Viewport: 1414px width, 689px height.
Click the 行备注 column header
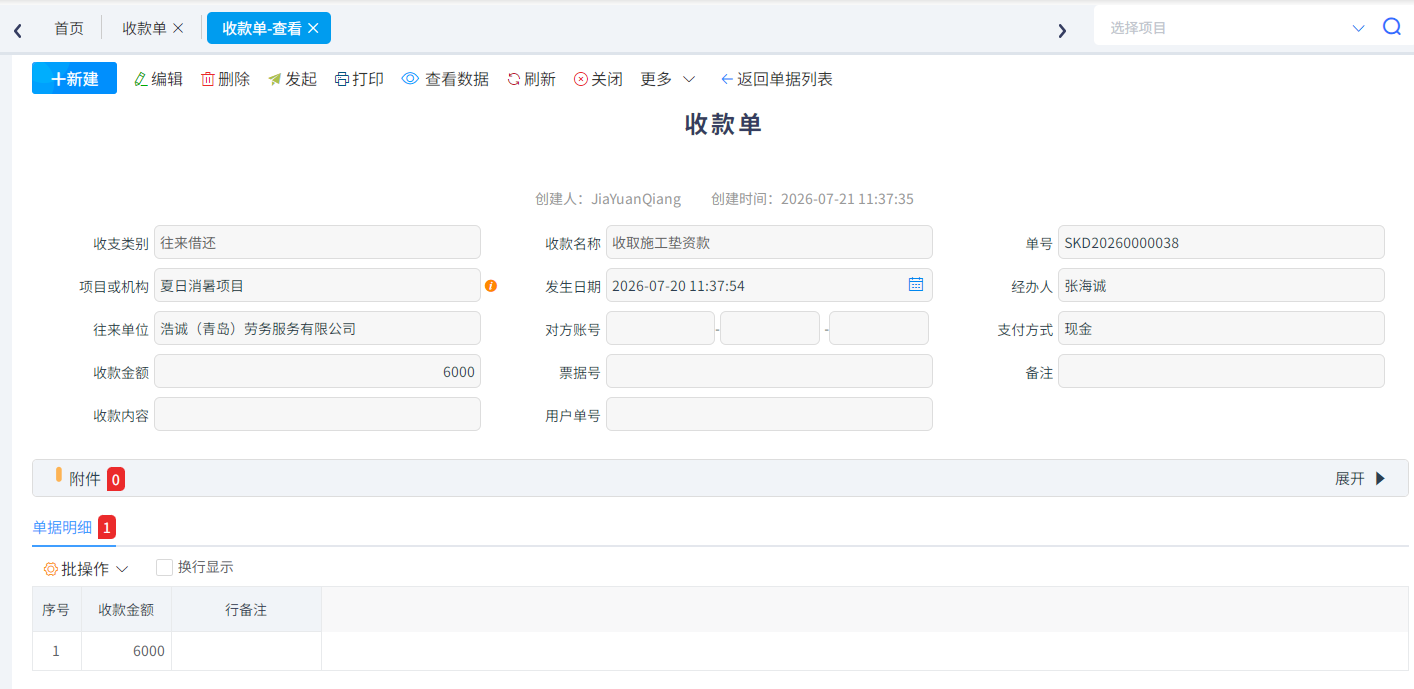tap(246, 609)
